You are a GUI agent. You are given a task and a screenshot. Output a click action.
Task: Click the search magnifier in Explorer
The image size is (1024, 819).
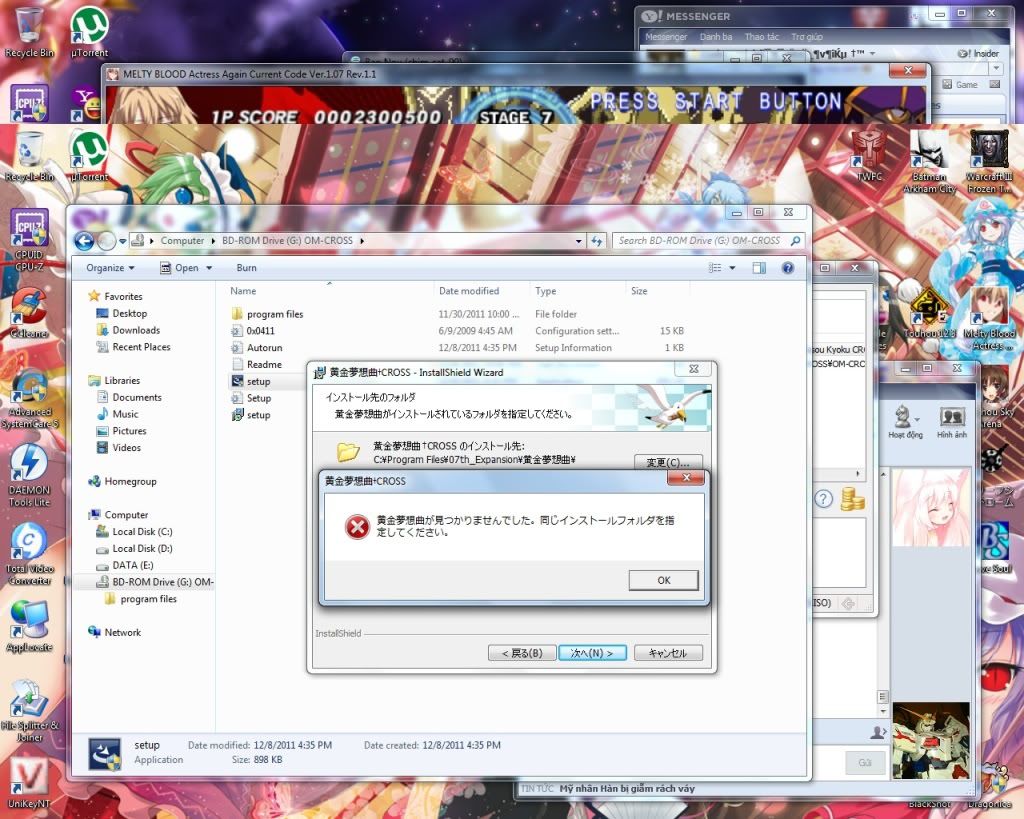pos(795,241)
